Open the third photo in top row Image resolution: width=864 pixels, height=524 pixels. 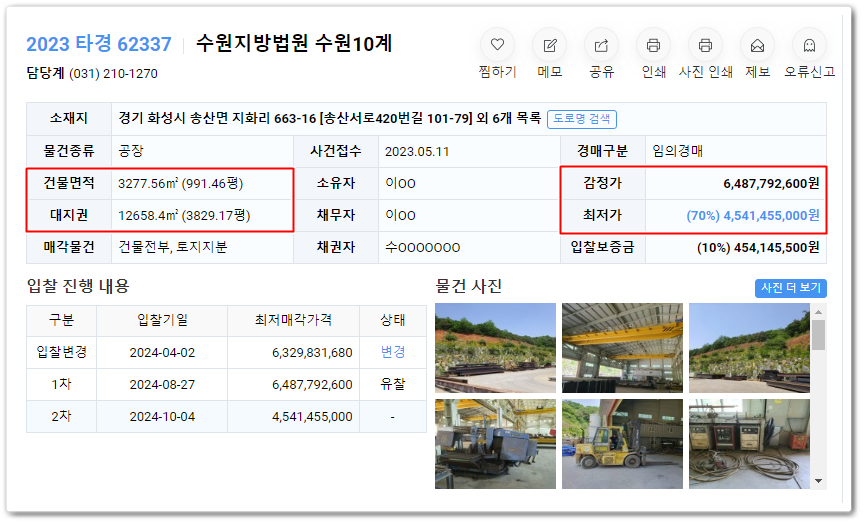pos(749,348)
